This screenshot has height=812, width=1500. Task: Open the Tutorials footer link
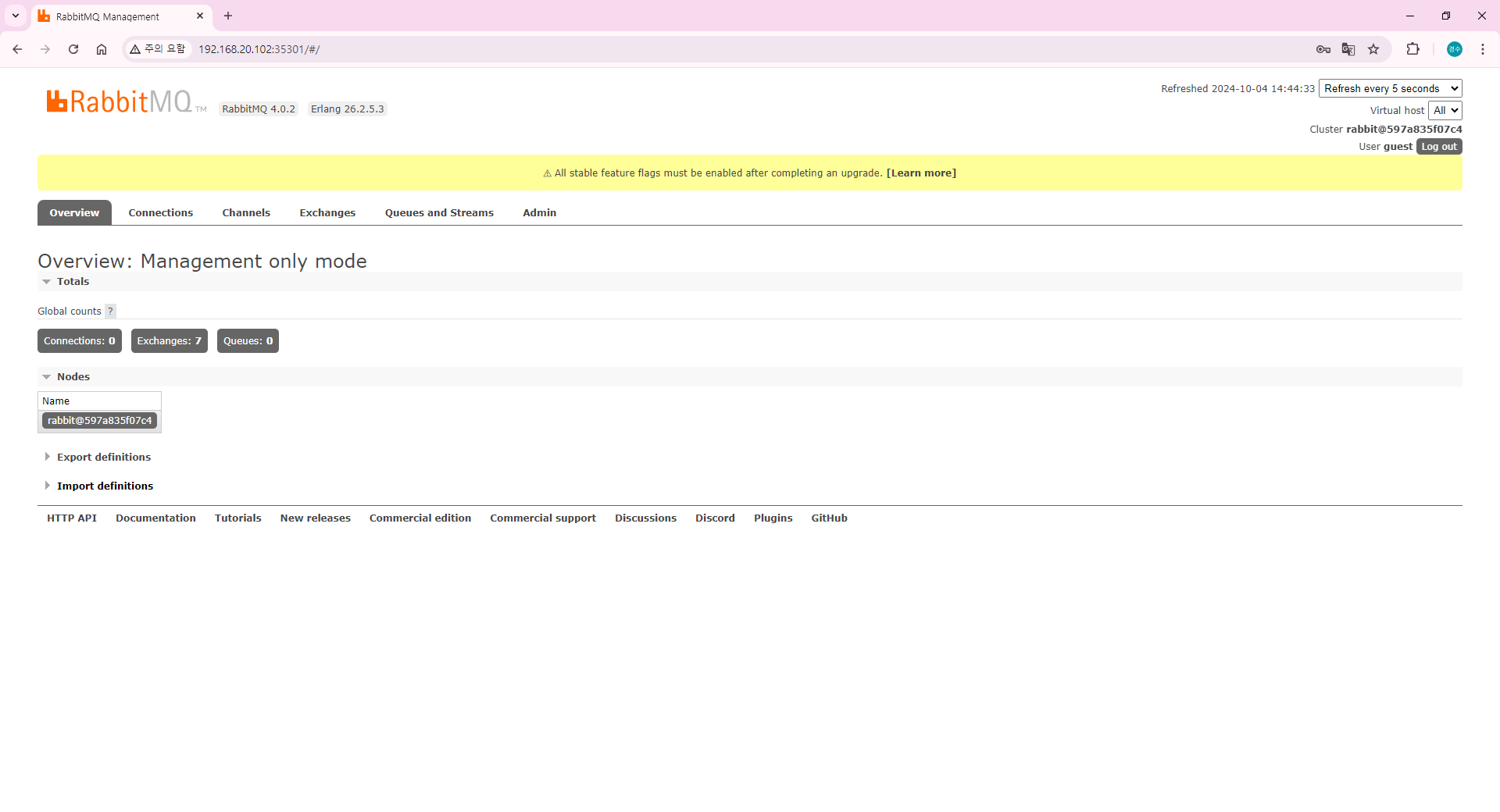(x=238, y=518)
